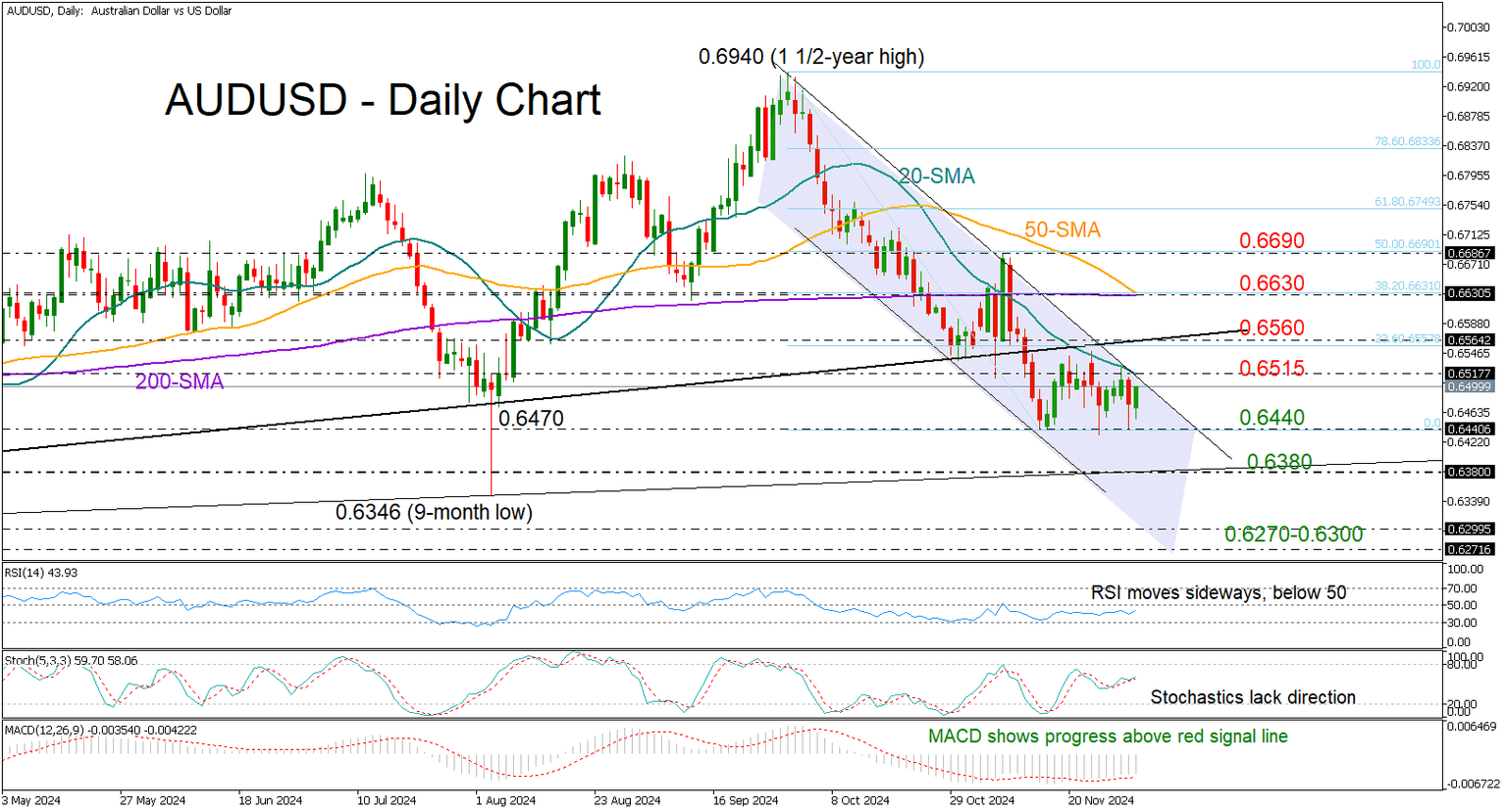The image size is (1507, 812).
Task: Click the 'RSI(14) 43.93' indicator label
Action: point(41,572)
